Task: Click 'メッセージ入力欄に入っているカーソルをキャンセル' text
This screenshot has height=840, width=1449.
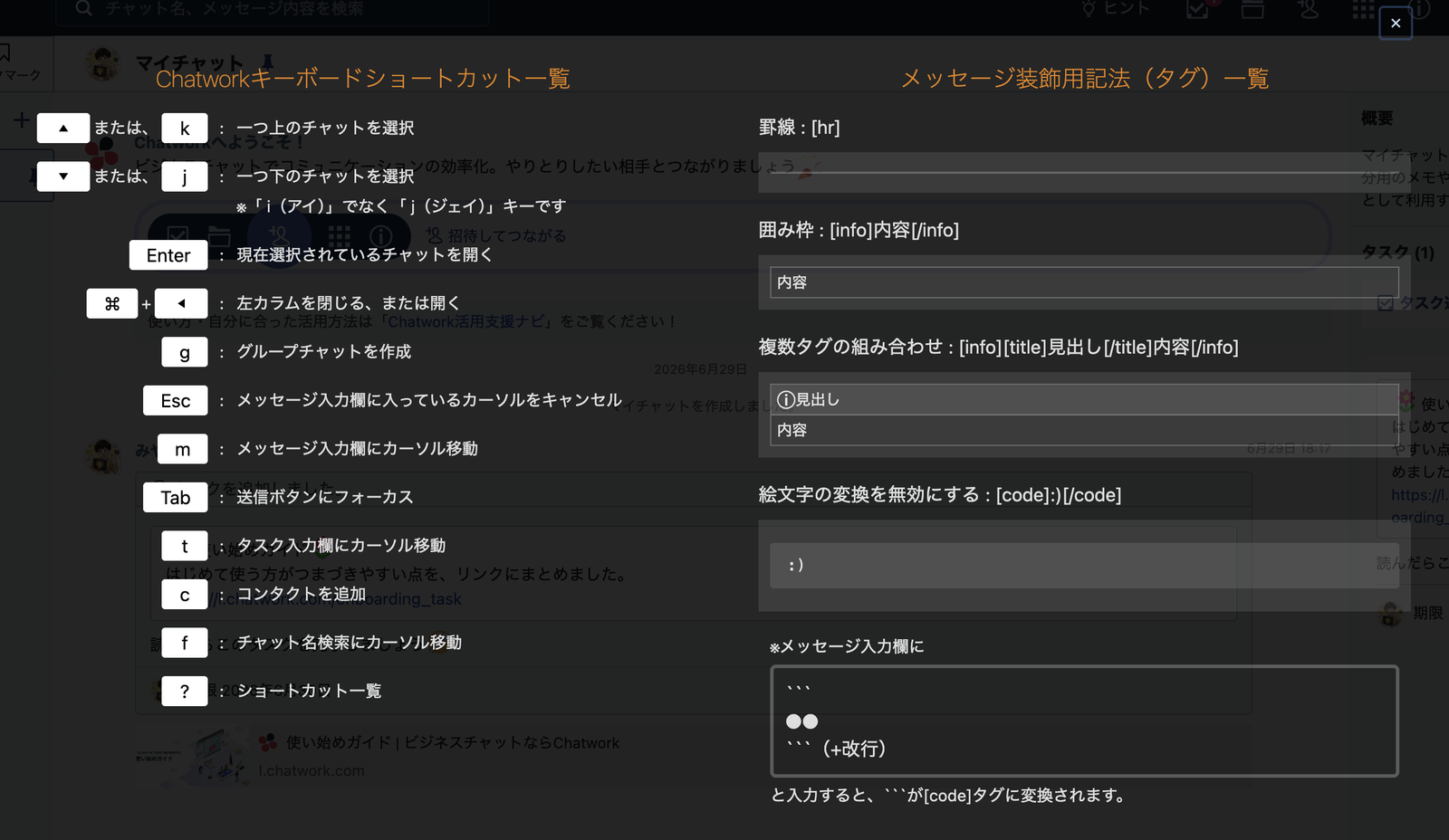Action: [x=429, y=400]
